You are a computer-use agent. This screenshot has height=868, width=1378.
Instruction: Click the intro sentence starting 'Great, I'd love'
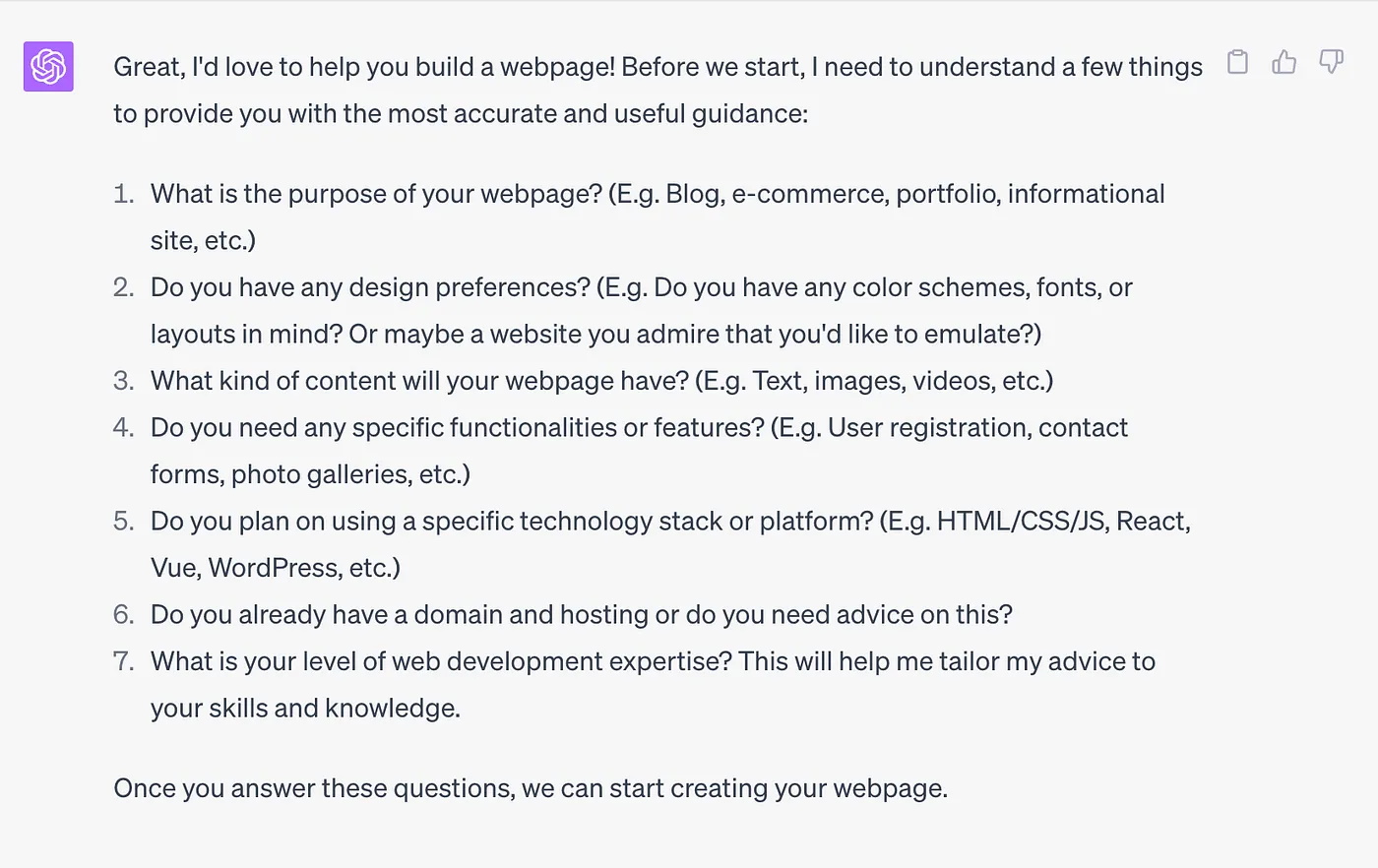(x=658, y=90)
